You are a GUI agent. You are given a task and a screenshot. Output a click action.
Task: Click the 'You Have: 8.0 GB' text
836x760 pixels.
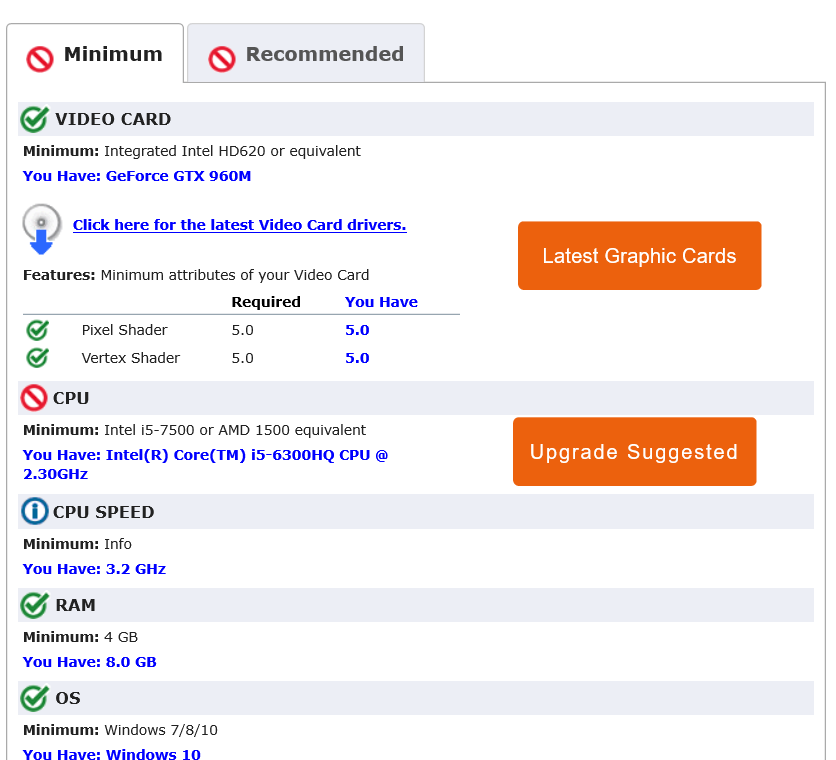point(90,662)
